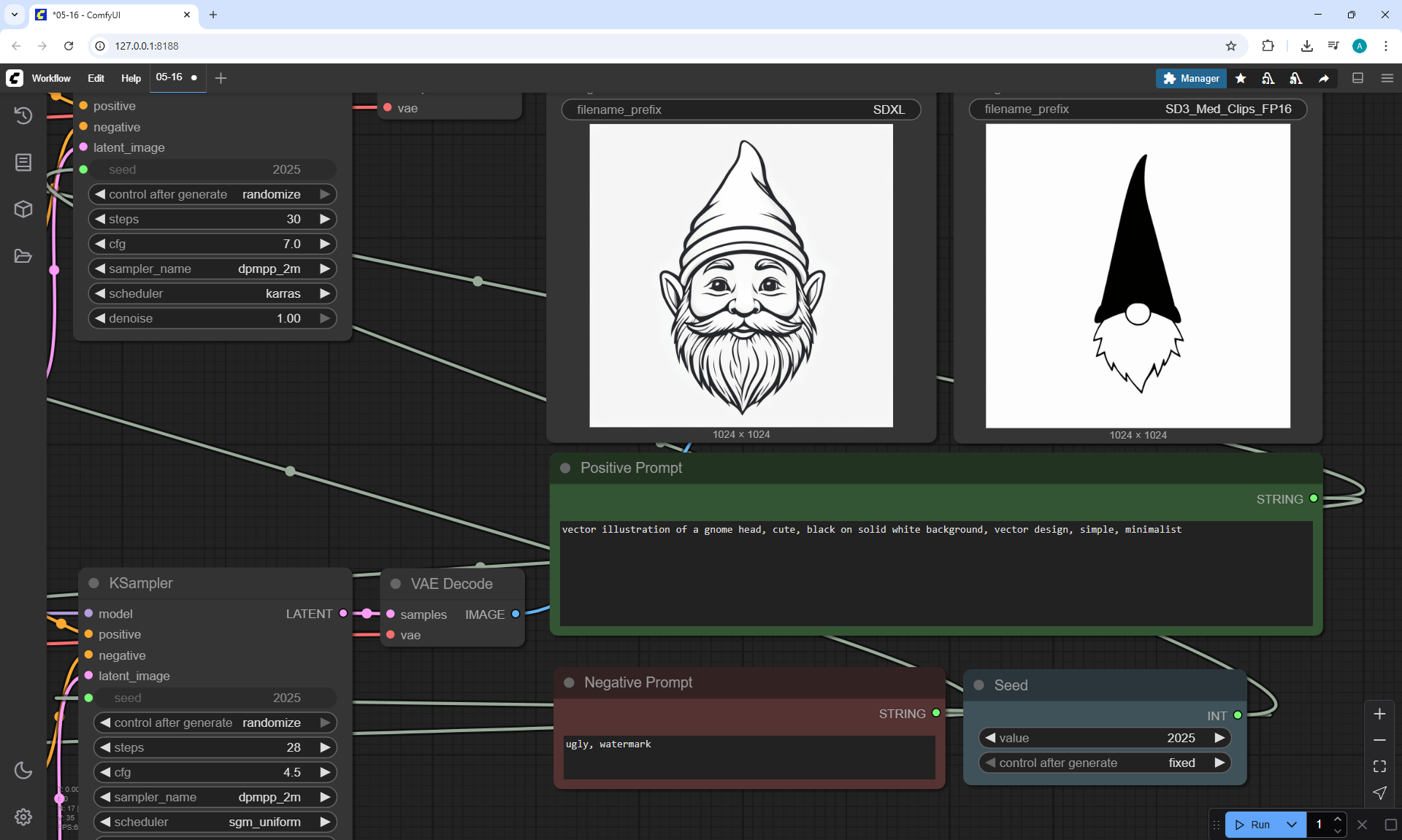Open the queue history sidebar icon
The width and height of the screenshot is (1402, 840).
(23, 115)
